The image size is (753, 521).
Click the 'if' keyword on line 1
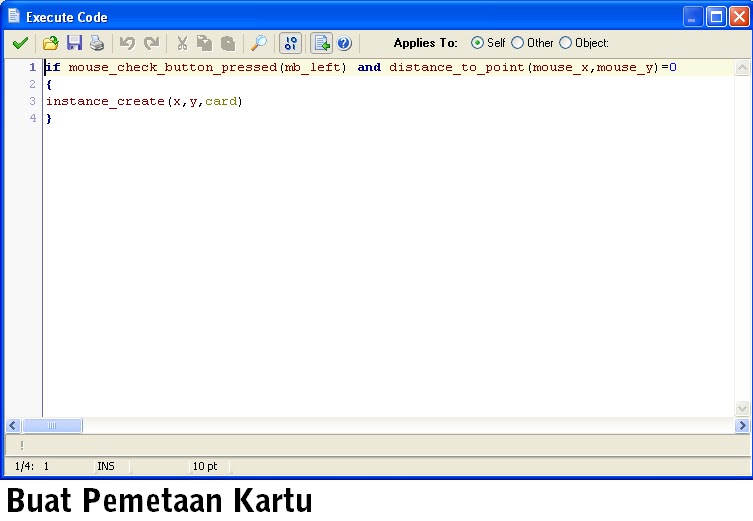[53, 67]
